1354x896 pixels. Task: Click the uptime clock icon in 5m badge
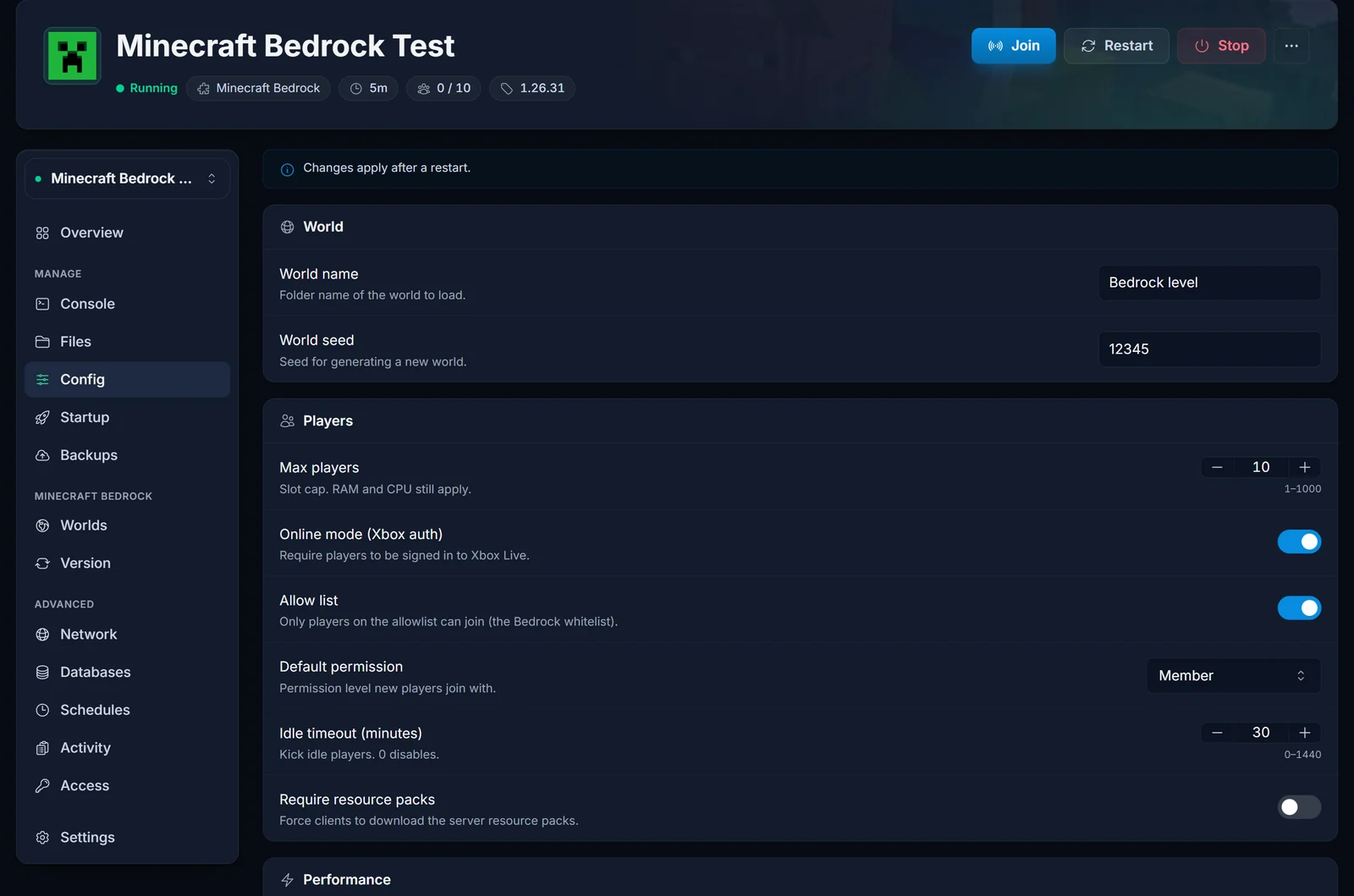point(356,89)
